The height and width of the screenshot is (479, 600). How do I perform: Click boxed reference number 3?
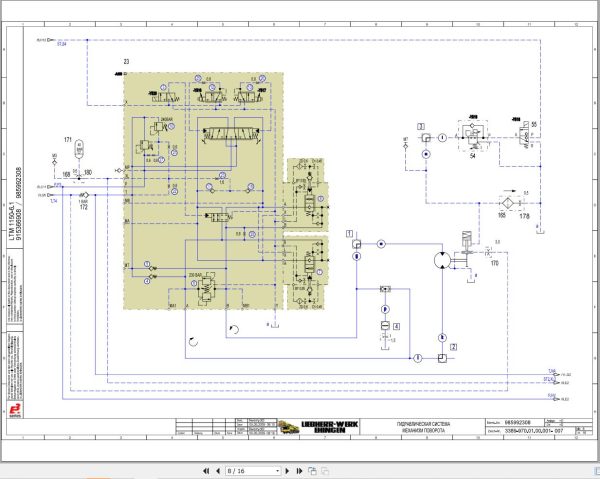point(421,126)
